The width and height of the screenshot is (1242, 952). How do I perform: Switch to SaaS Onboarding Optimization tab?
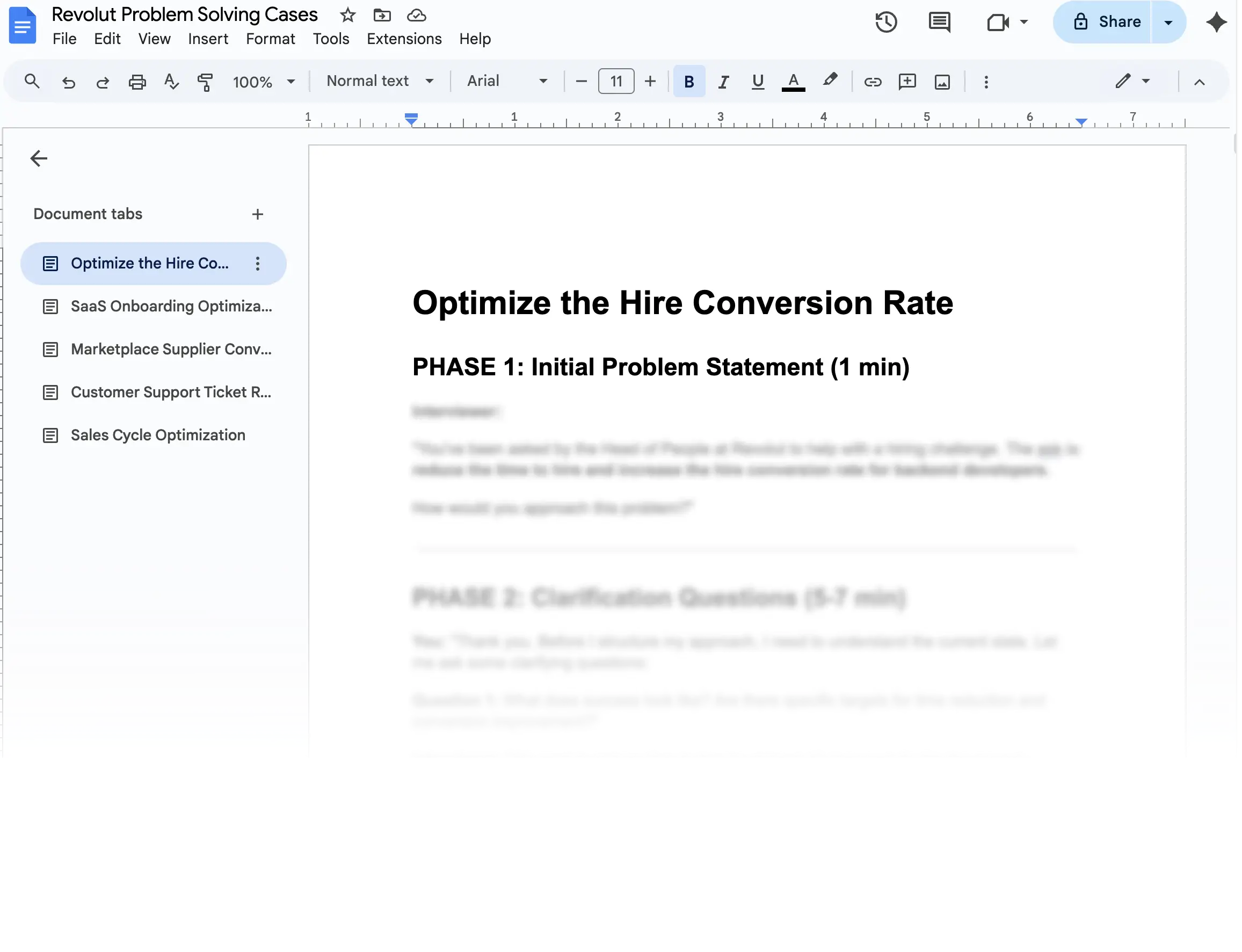[154, 307]
